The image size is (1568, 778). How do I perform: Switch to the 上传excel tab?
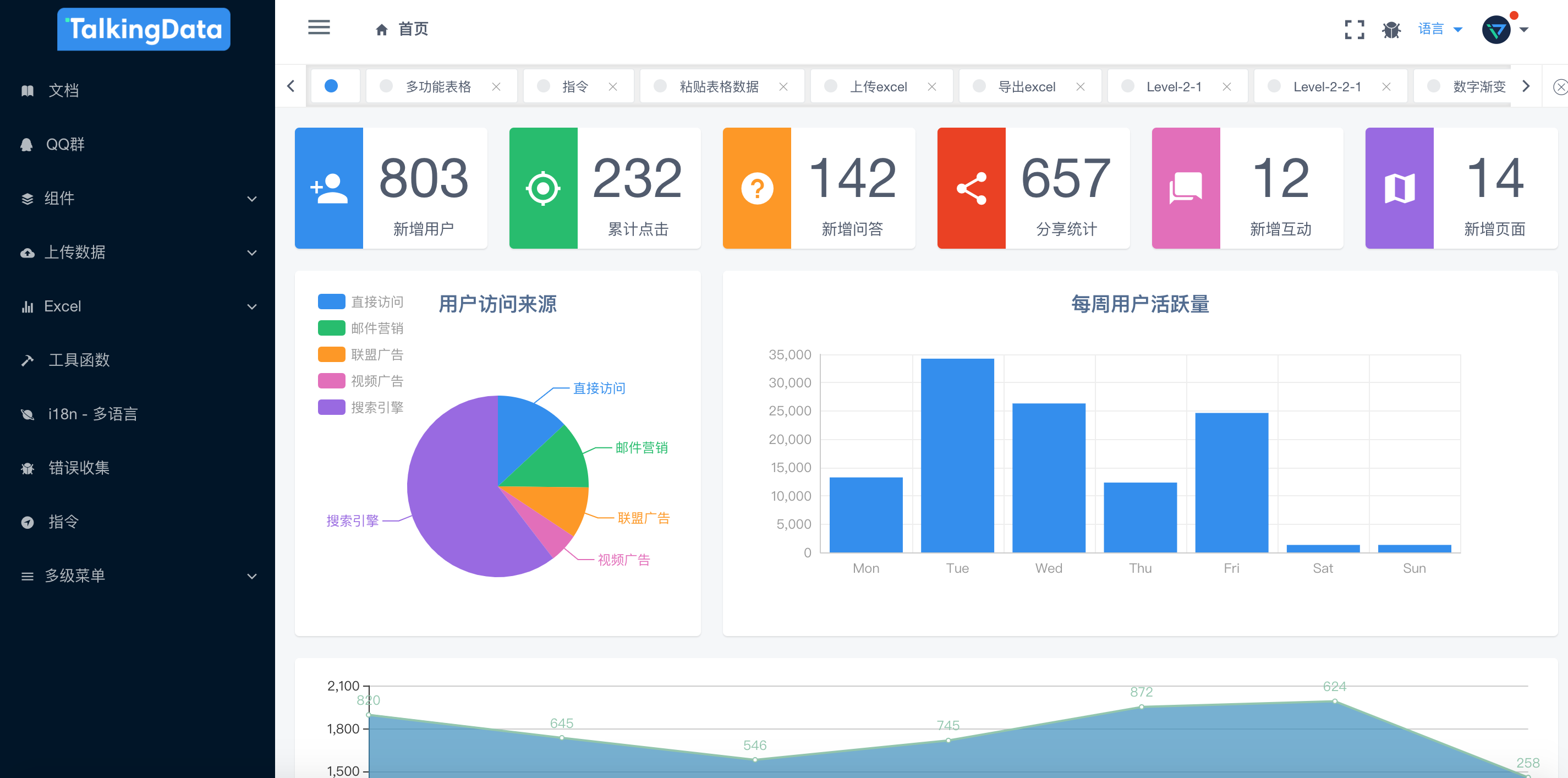tap(884, 86)
